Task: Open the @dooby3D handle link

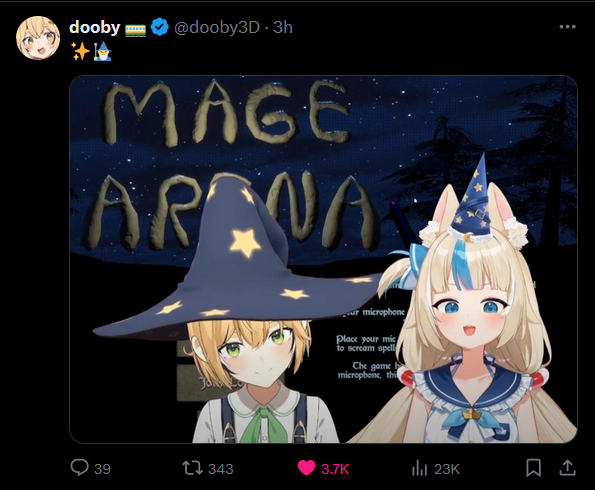Action: (217, 27)
